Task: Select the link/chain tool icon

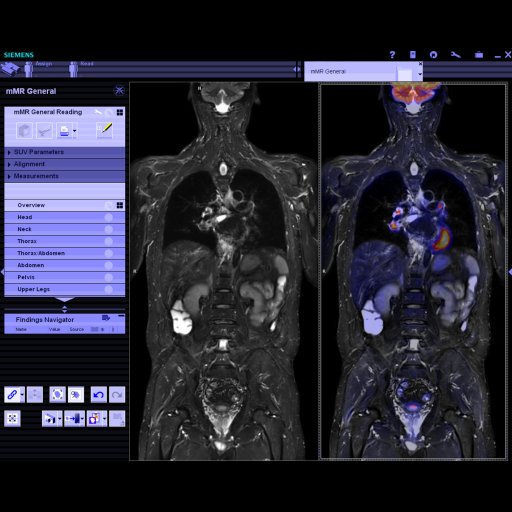Action: [x=12, y=395]
